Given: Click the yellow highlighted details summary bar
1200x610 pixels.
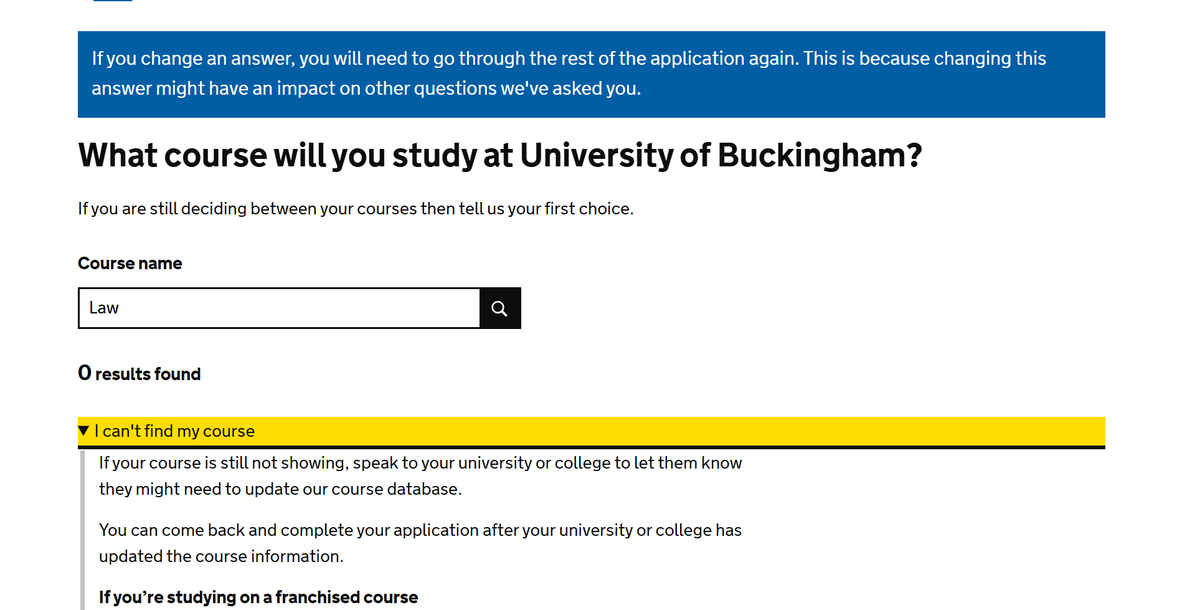Looking at the screenshot, I should 591,431.
